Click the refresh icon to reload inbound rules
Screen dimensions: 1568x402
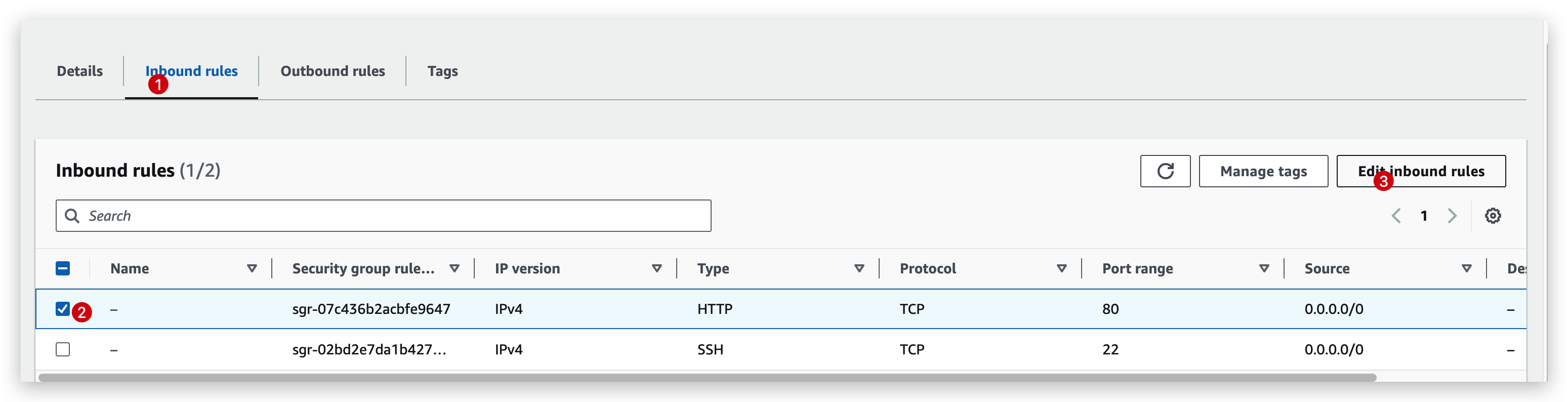coord(1165,171)
